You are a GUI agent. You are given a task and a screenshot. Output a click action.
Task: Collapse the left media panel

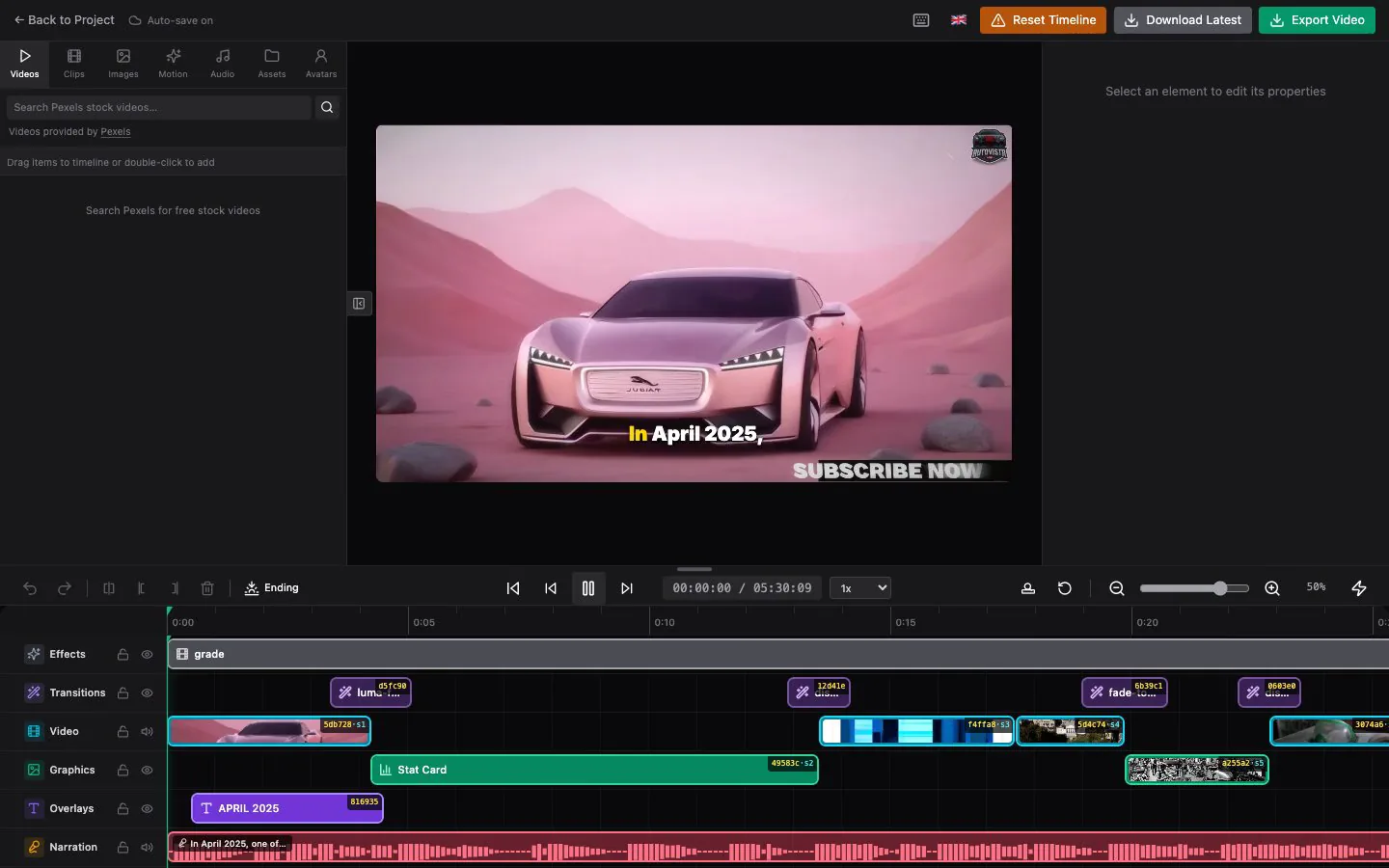click(359, 304)
